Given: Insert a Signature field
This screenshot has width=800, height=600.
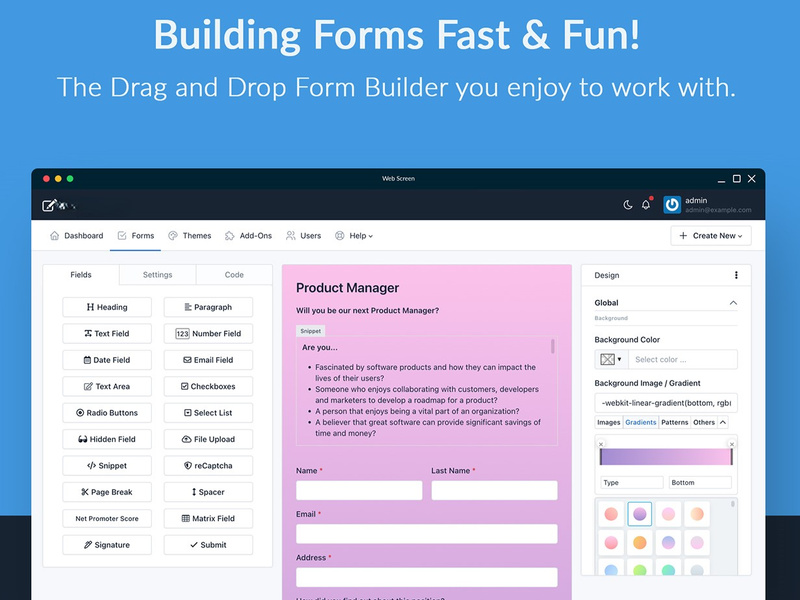Looking at the screenshot, I should click(107, 544).
